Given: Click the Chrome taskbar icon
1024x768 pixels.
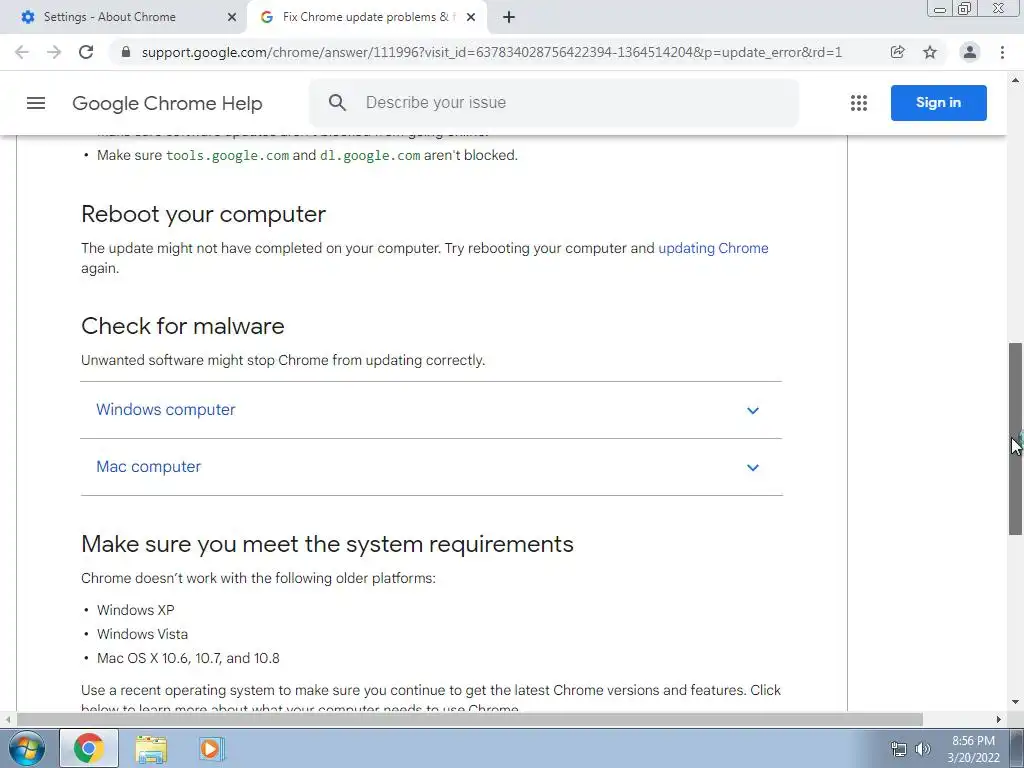Looking at the screenshot, I should pyautogui.click(x=89, y=748).
